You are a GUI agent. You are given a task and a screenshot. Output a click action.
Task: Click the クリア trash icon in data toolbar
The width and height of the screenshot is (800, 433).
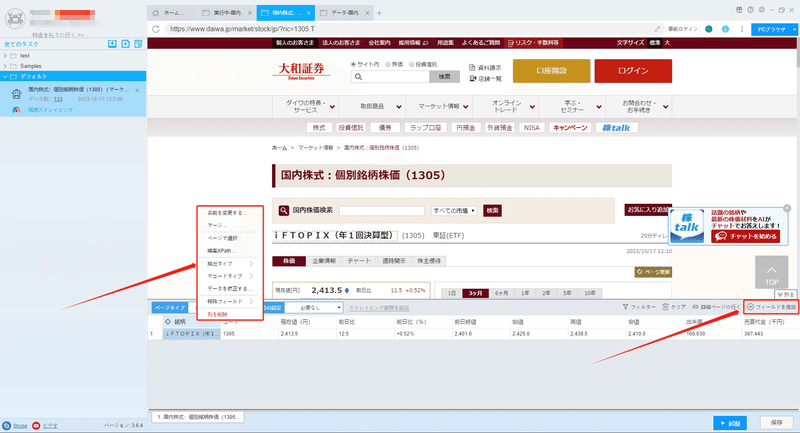click(665, 307)
